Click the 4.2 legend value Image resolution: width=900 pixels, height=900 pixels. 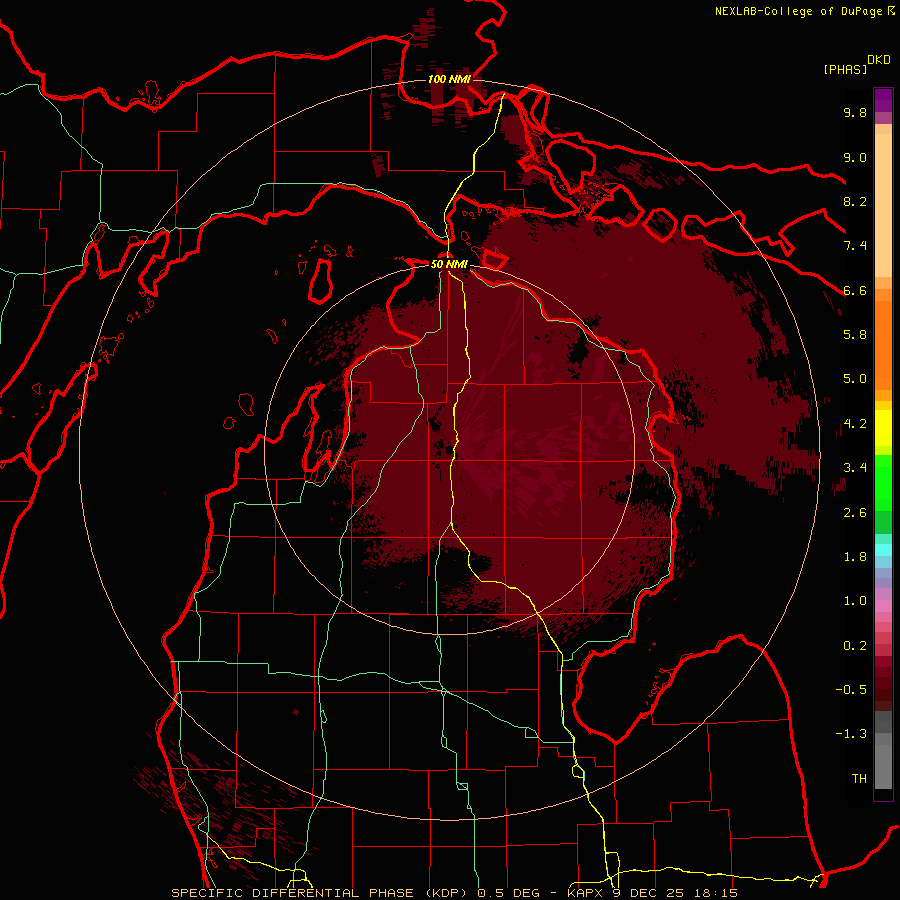pyautogui.click(x=855, y=423)
